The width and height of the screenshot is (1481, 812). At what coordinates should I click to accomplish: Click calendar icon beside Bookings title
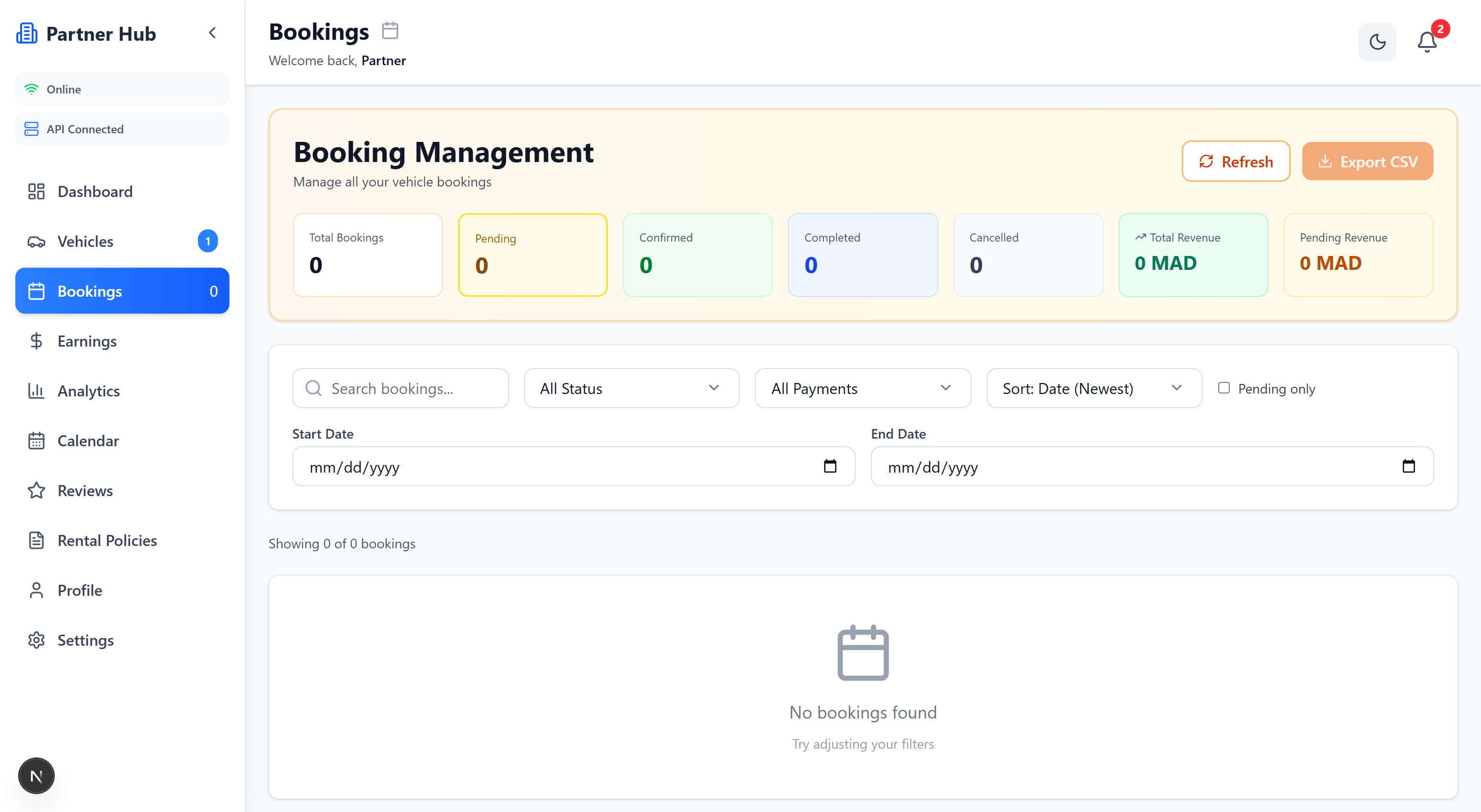point(390,31)
